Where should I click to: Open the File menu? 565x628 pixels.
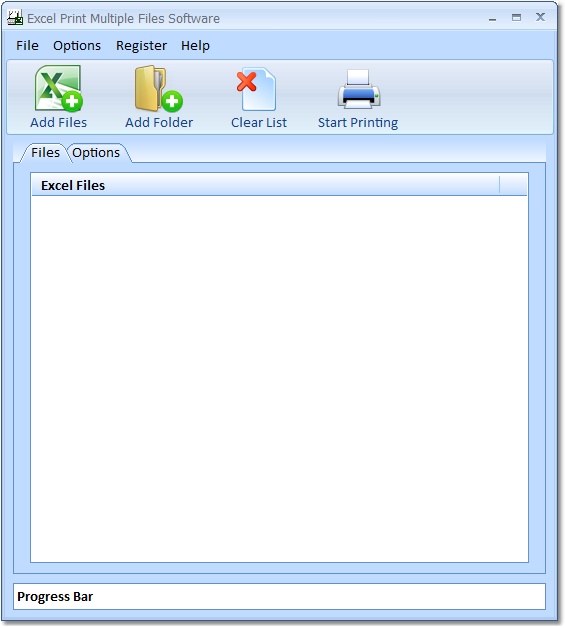click(x=27, y=46)
